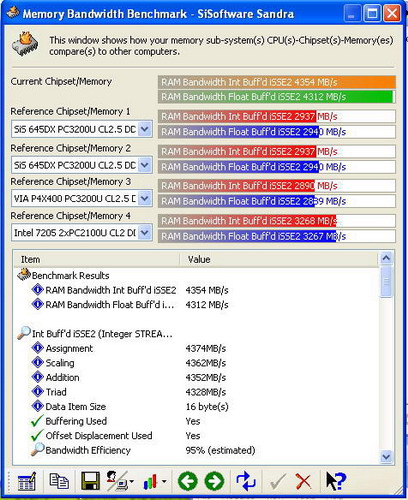Click the red X cancel icon

[x=303, y=481]
